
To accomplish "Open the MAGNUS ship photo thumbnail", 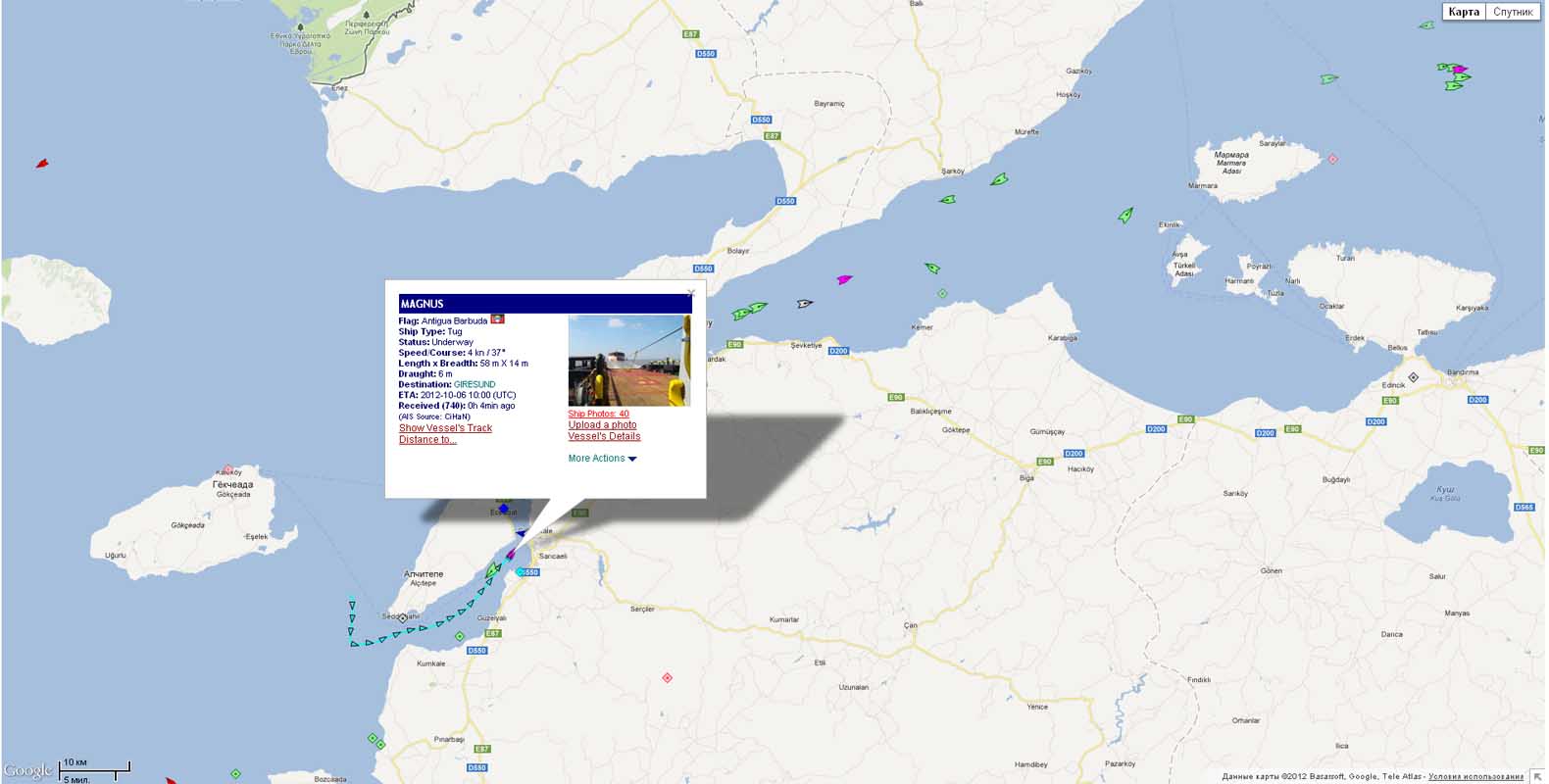I will 628,360.
